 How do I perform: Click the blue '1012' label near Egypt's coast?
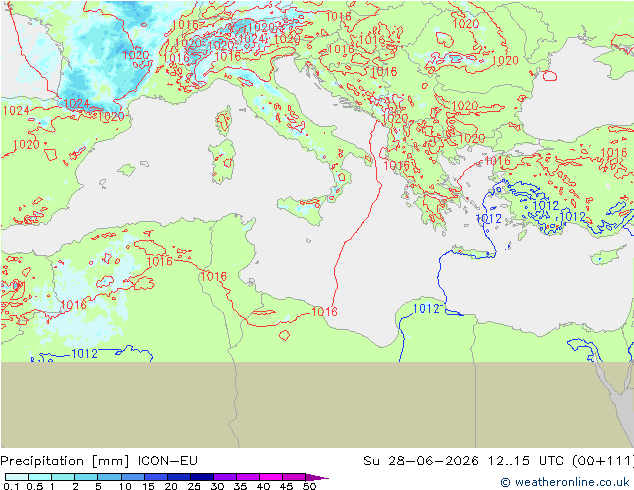pyautogui.click(x=426, y=309)
